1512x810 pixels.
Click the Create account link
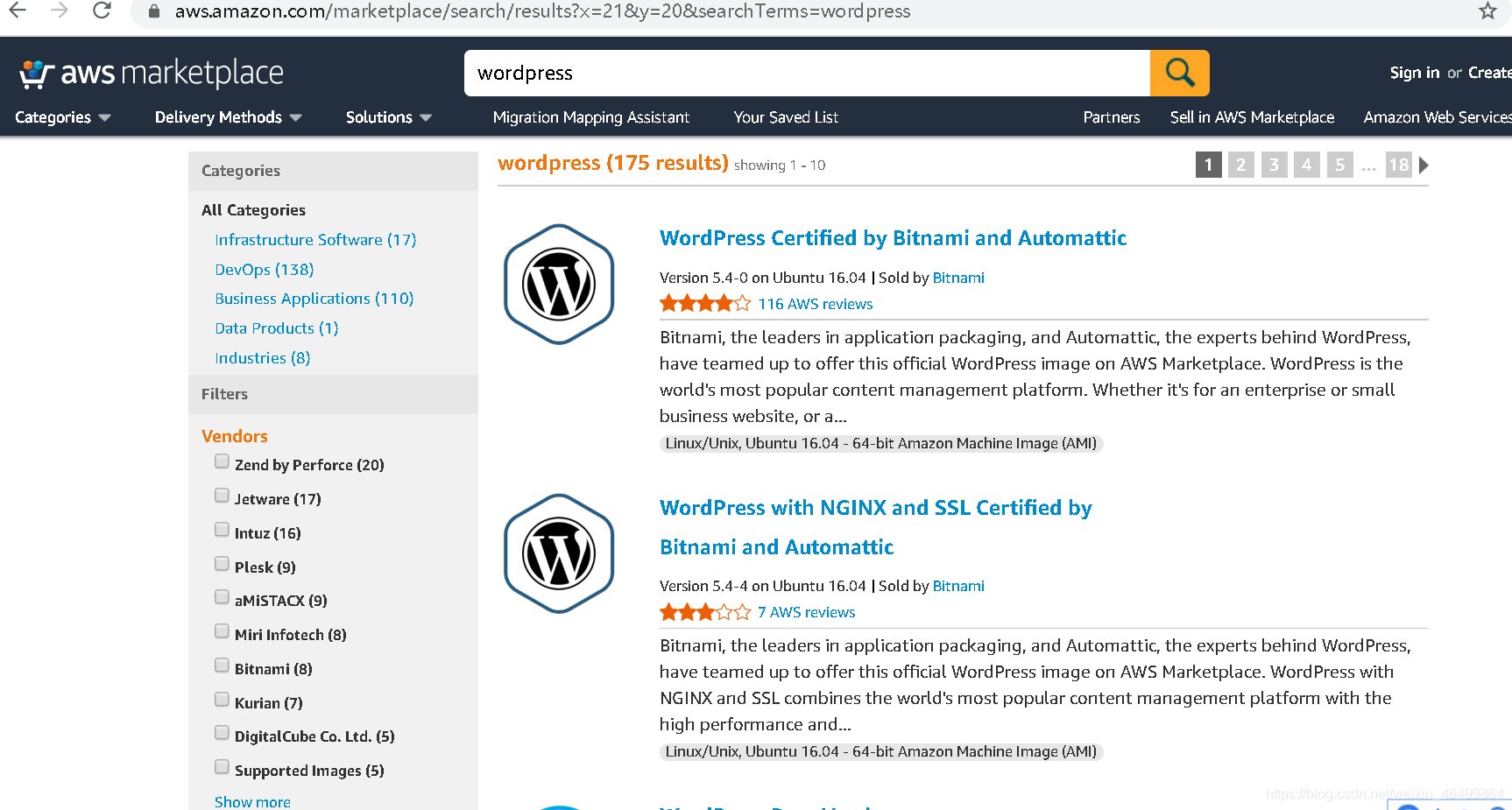point(1489,73)
